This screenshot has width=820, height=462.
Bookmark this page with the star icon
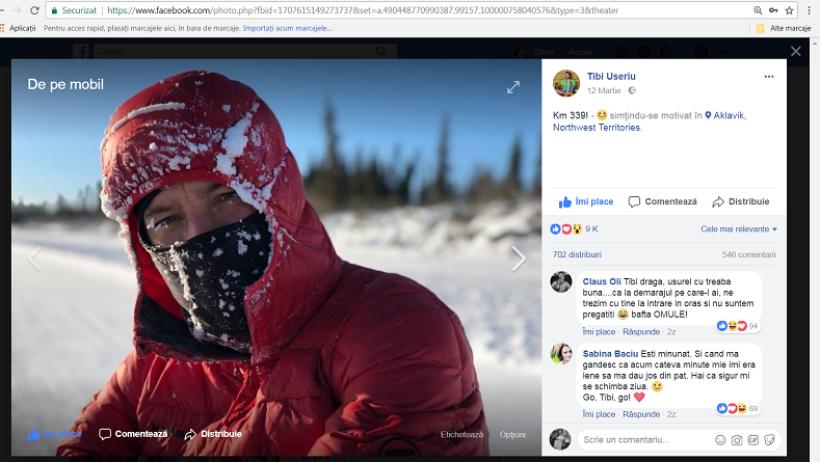[x=789, y=10]
